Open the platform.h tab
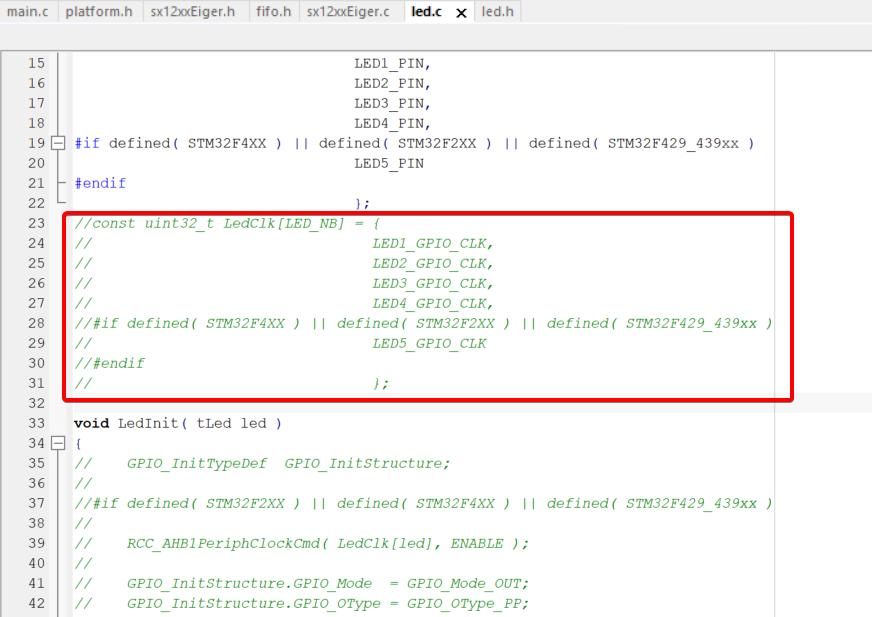This screenshot has height=617, width=872. point(99,12)
